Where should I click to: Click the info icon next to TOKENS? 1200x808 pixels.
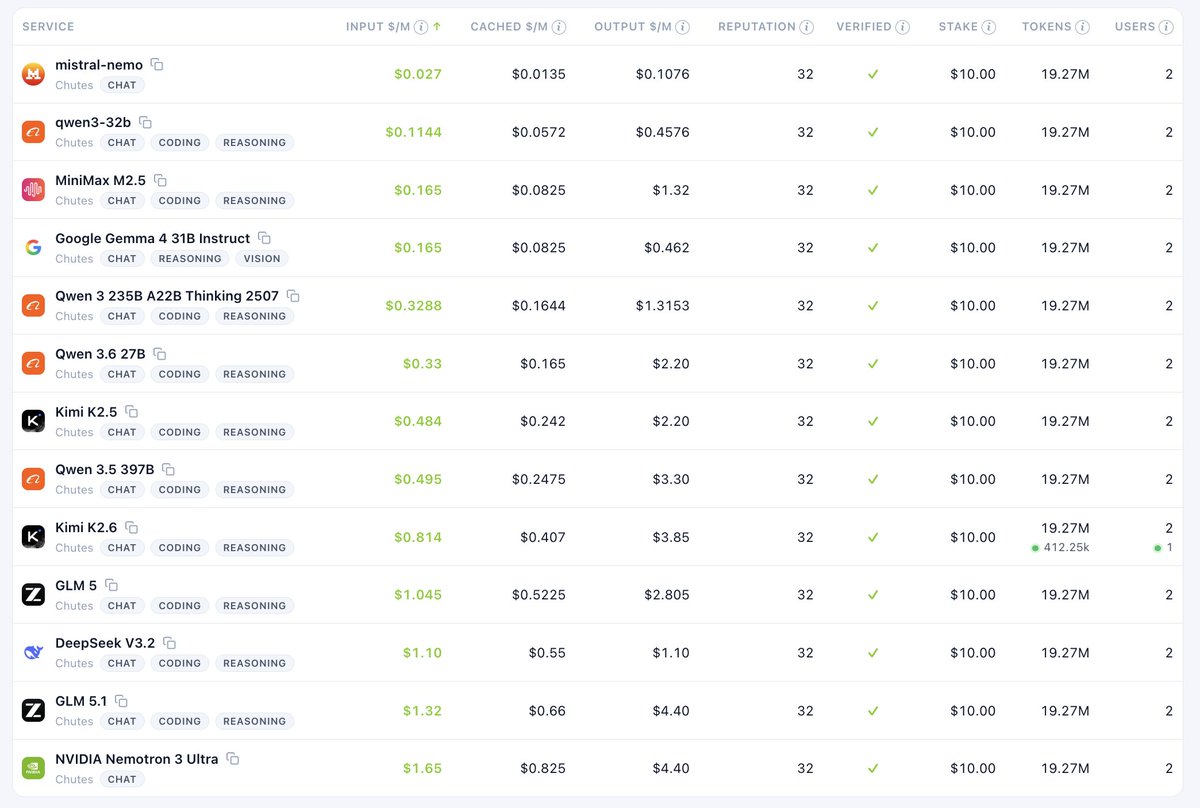(x=1083, y=27)
